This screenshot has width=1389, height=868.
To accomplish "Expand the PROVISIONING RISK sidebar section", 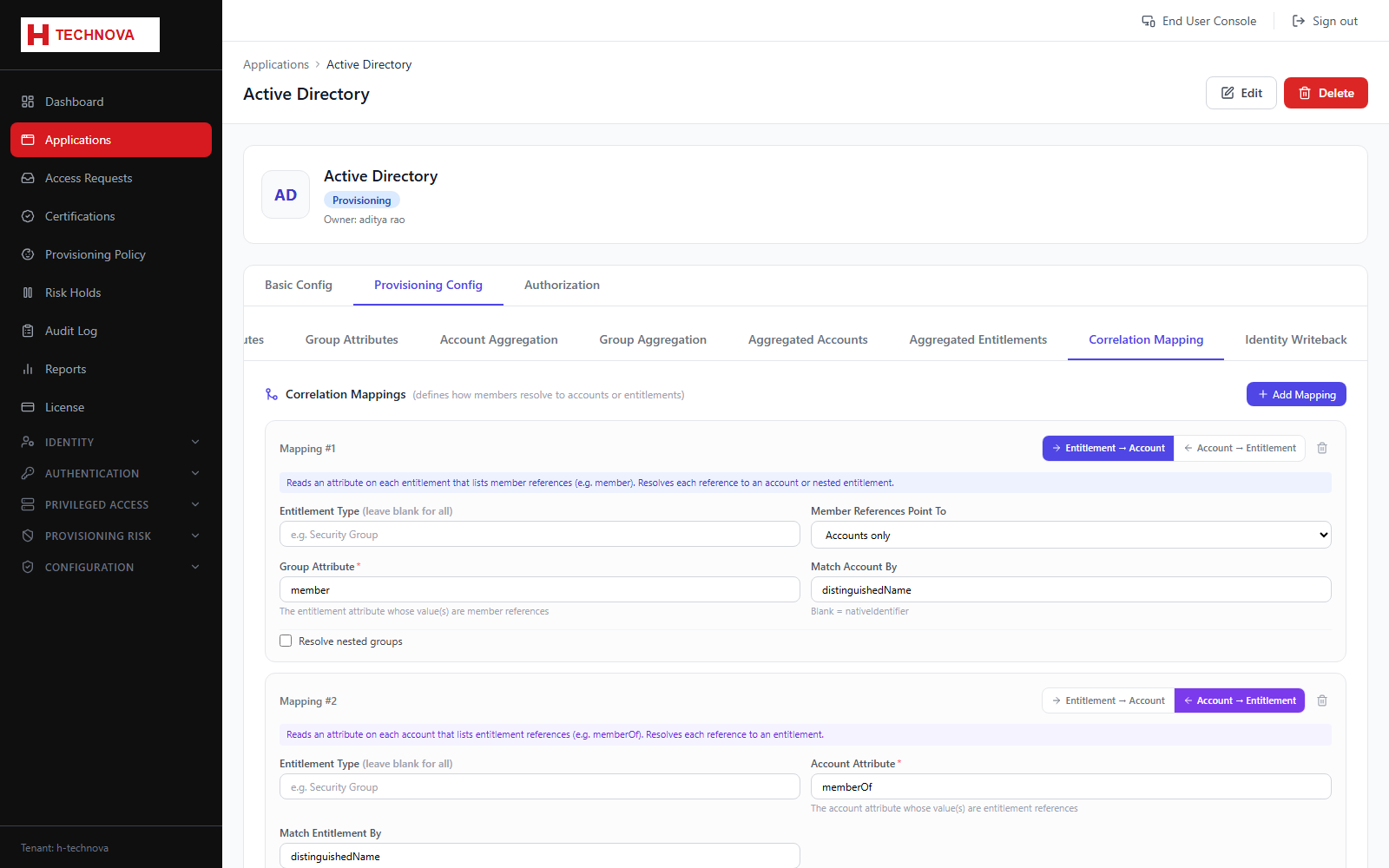I will tap(111, 536).
